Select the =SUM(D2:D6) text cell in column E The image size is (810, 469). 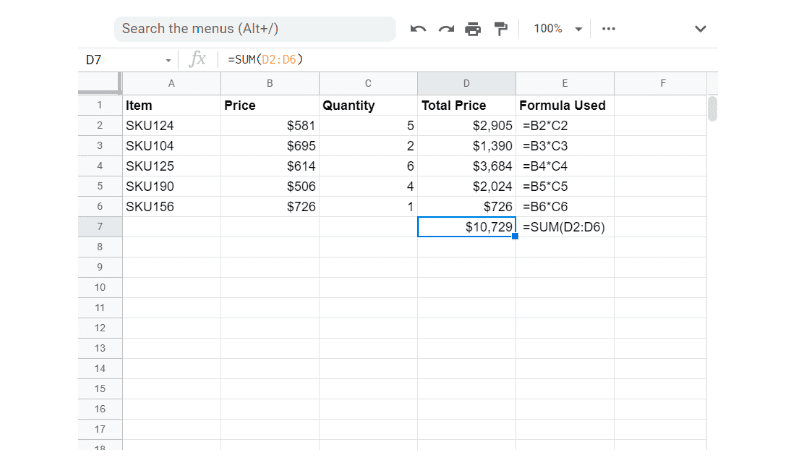click(565, 227)
